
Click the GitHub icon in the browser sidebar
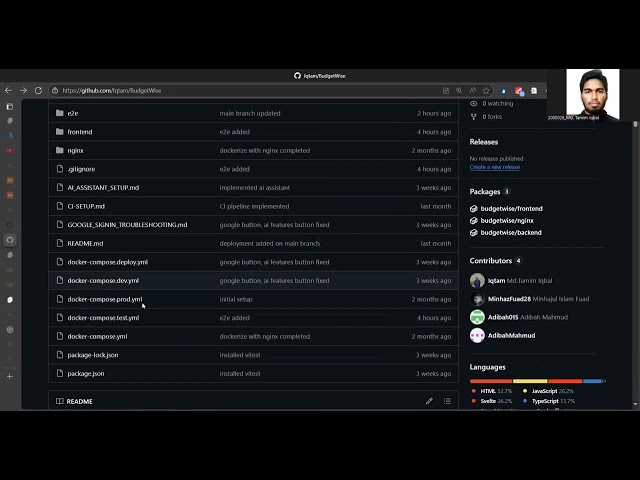click(10, 240)
